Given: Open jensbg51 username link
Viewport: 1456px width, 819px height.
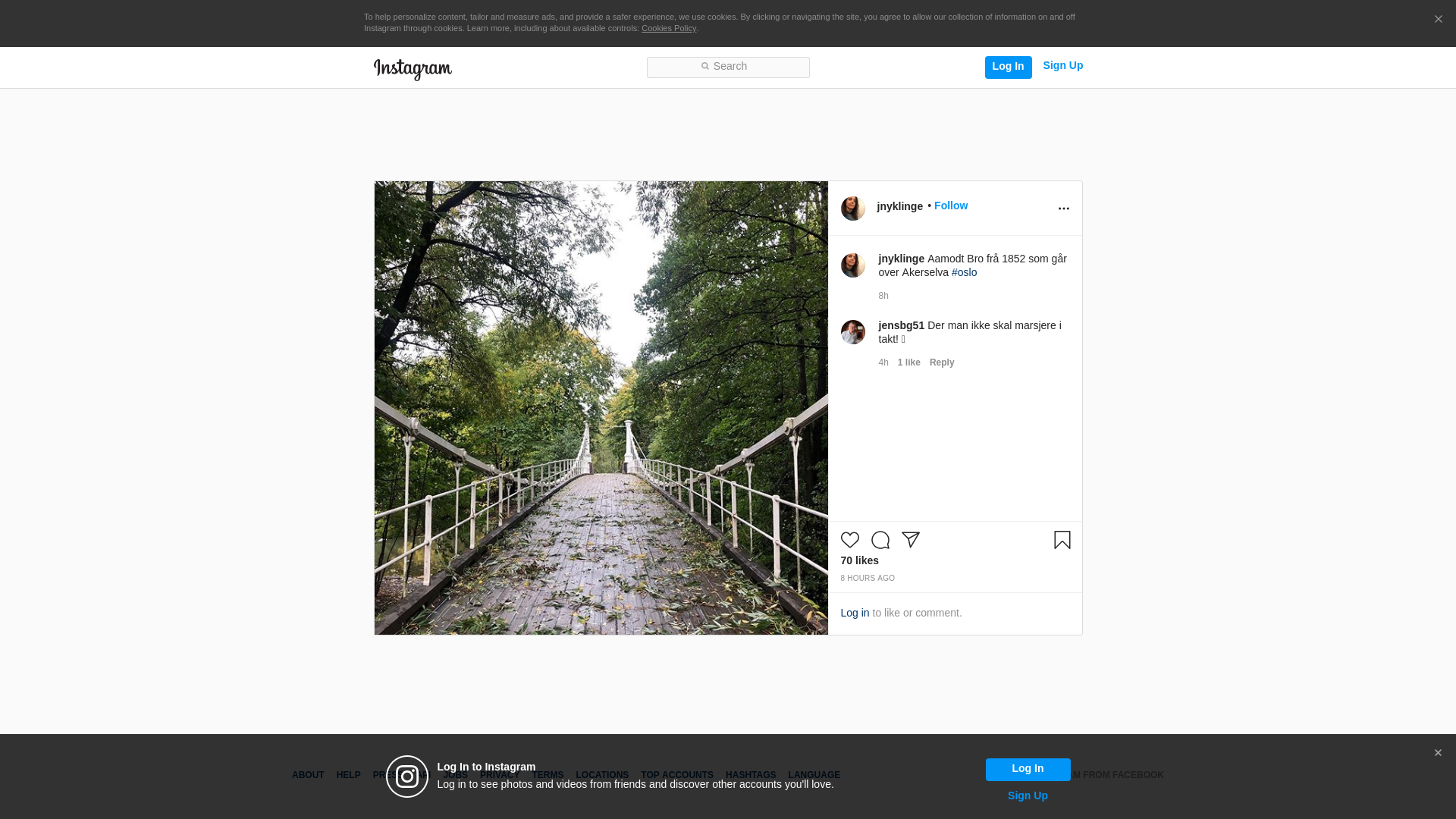Looking at the screenshot, I should 902,325.
